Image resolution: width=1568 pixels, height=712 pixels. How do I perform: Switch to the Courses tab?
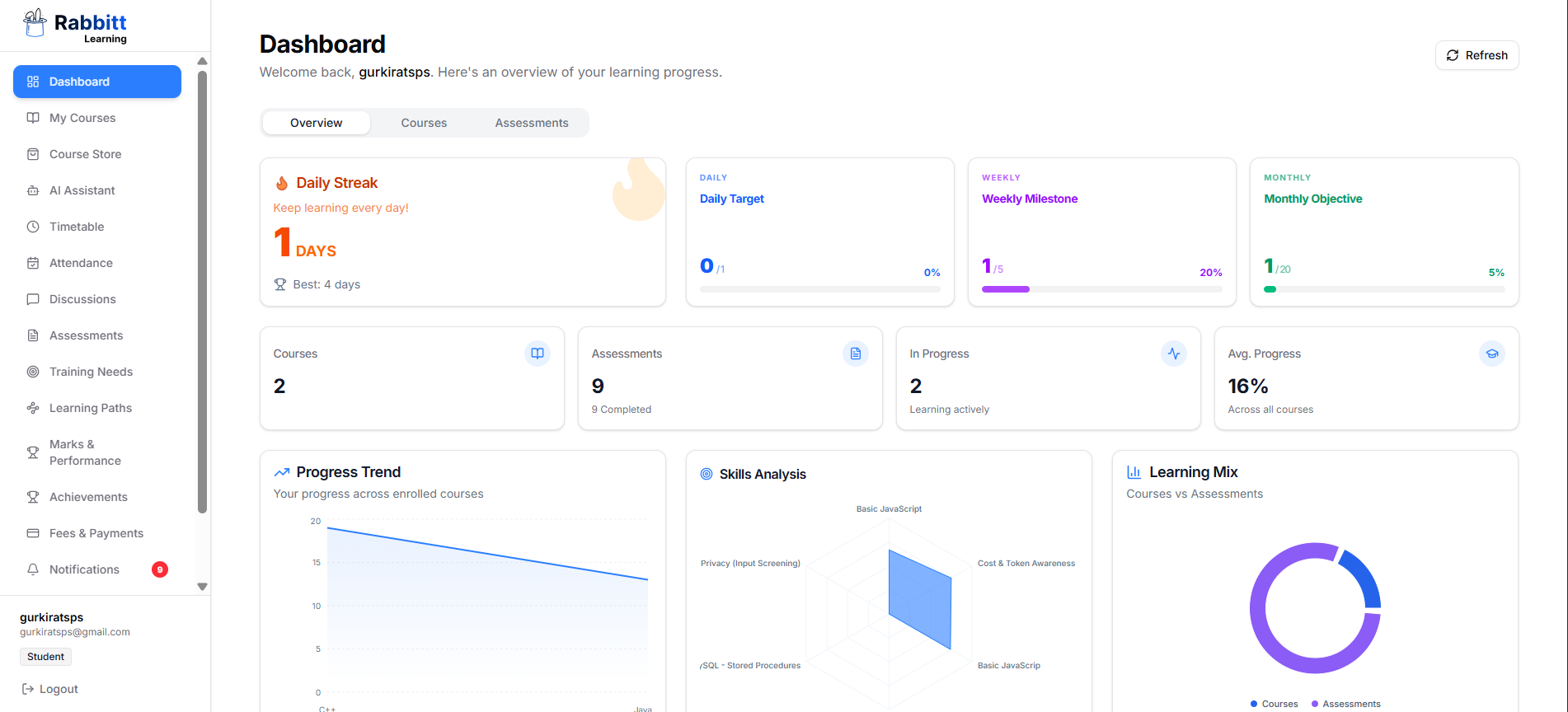pos(424,123)
